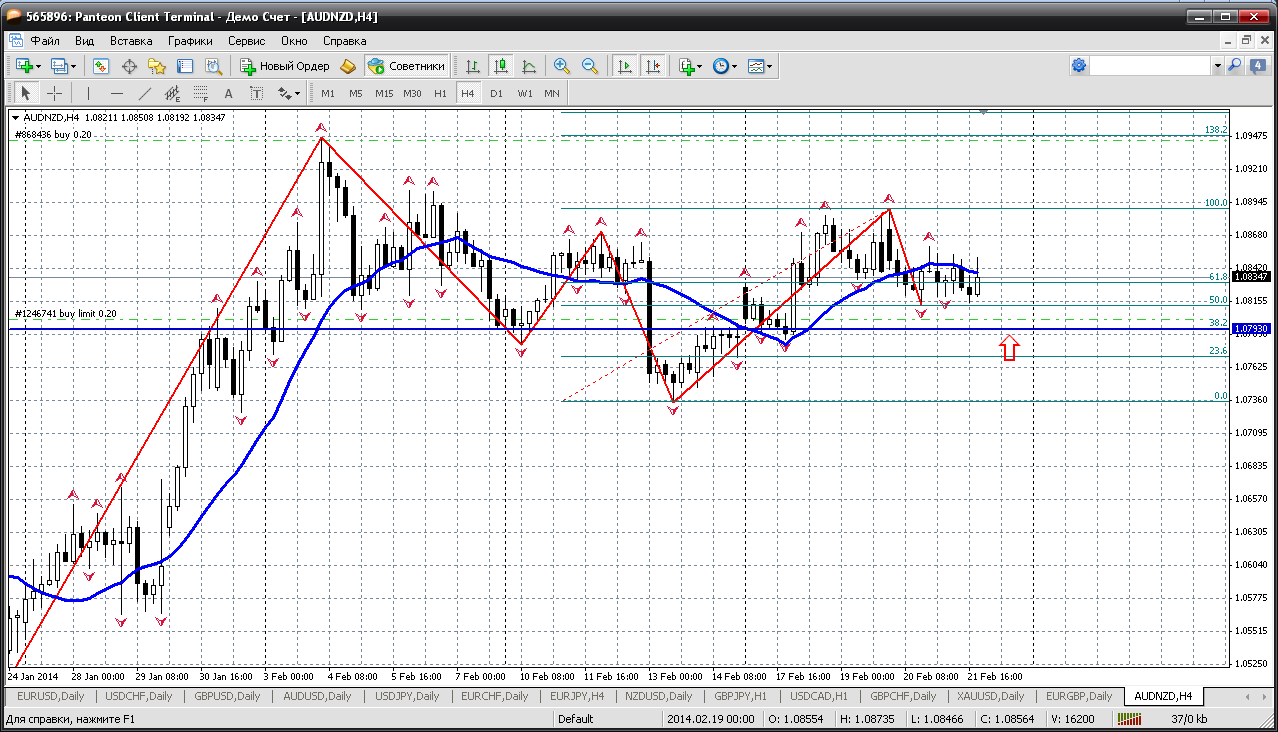
Task: Zoom out on the chart
Action: [590, 66]
